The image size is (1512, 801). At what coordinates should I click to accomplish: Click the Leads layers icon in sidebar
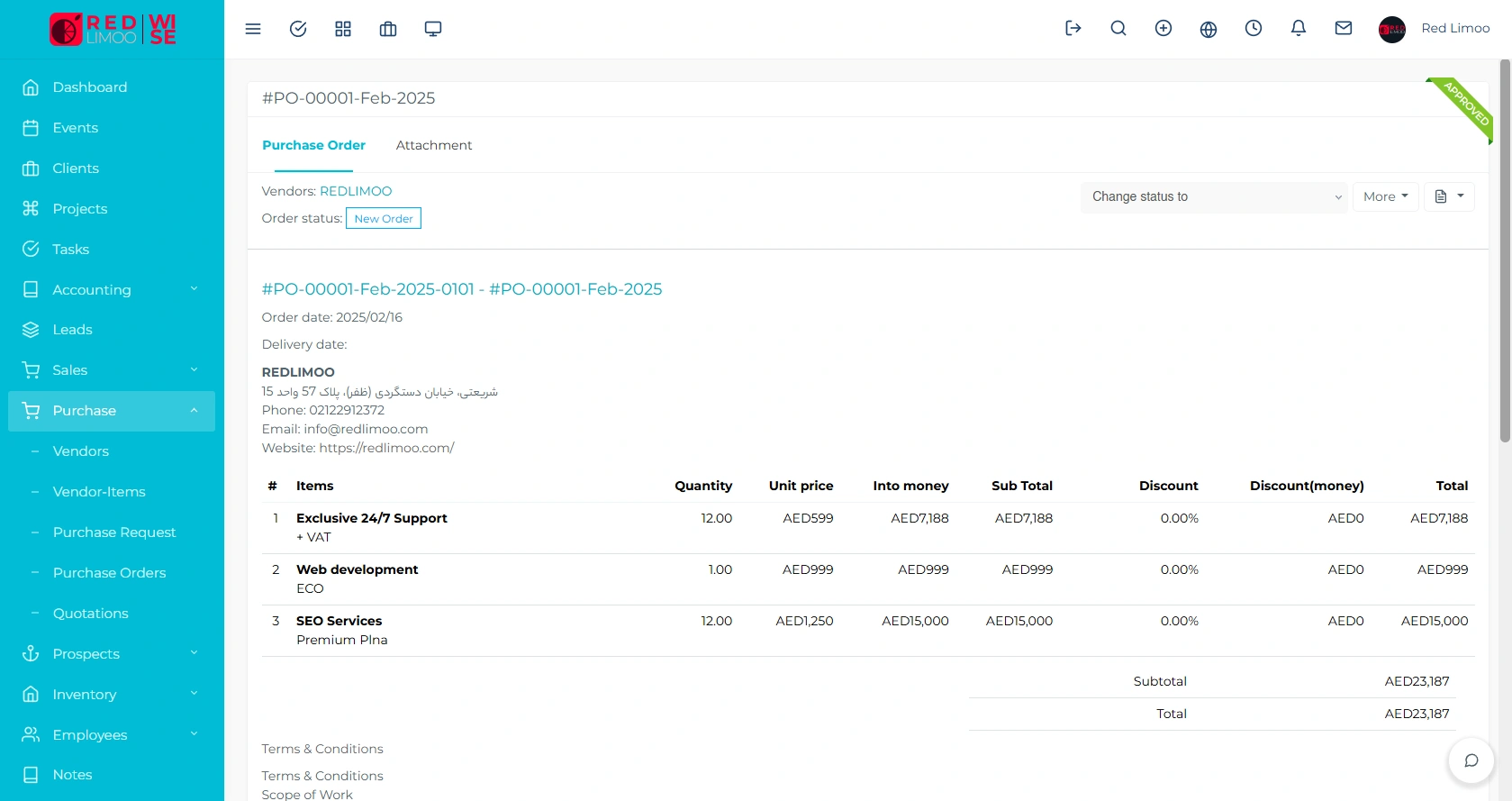coord(31,330)
